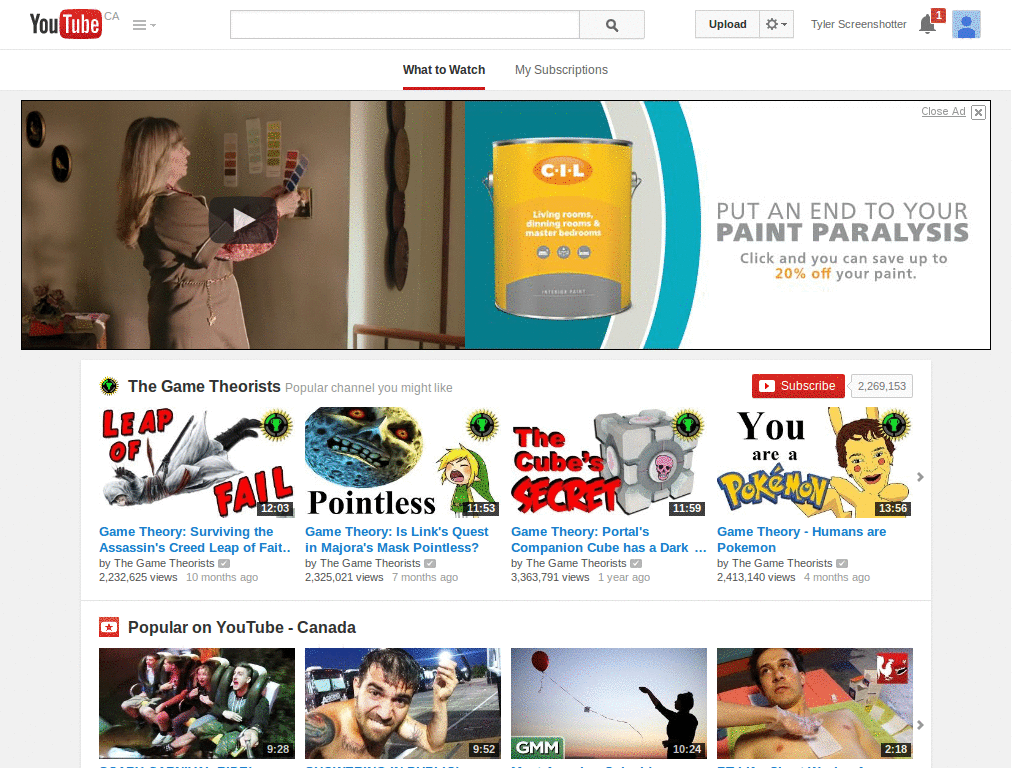Screen dimensions: 1024x768
Task: Open GMM balloon video thumbnail 10:24
Action: click(609, 703)
